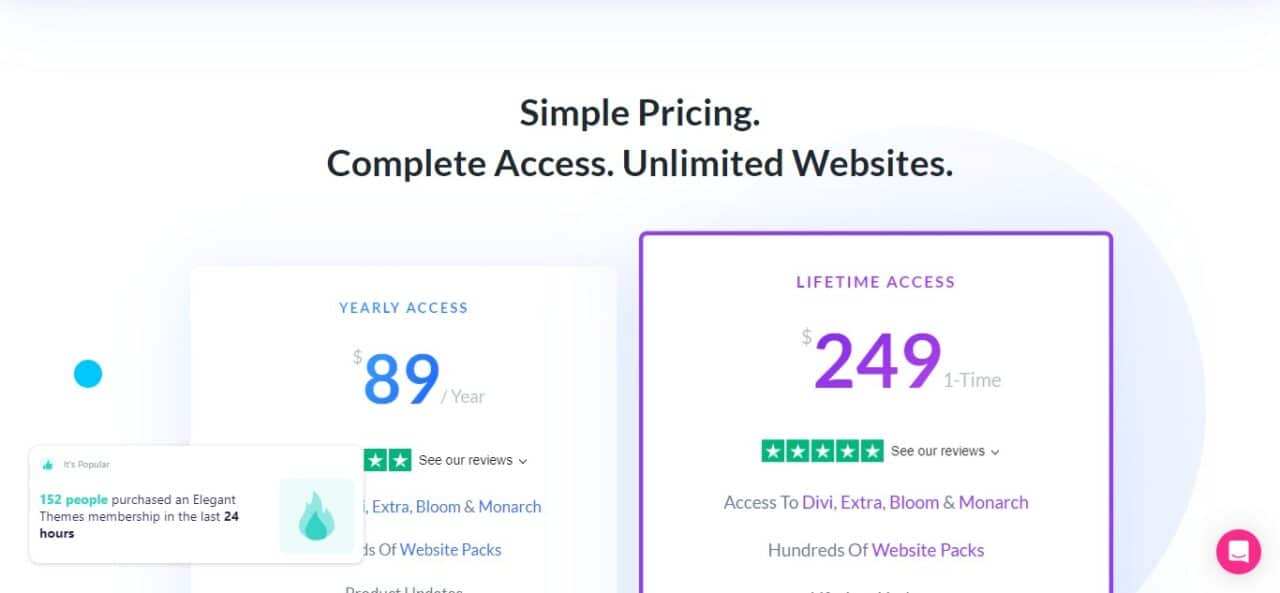Click Trustpilot stars under Yearly Access
1280x593 pixels.
(387, 460)
